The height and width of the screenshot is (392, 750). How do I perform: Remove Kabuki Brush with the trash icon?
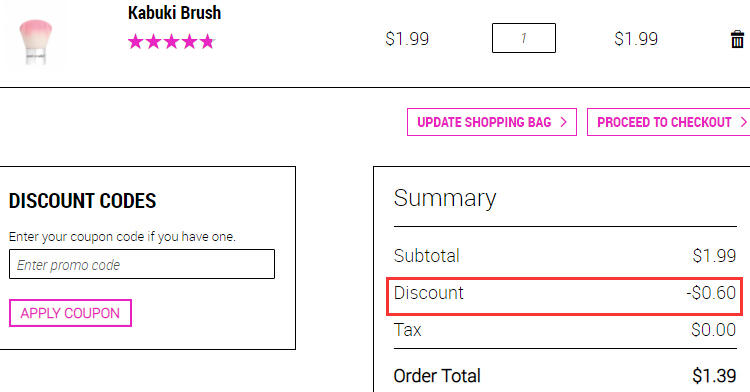pos(737,39)
